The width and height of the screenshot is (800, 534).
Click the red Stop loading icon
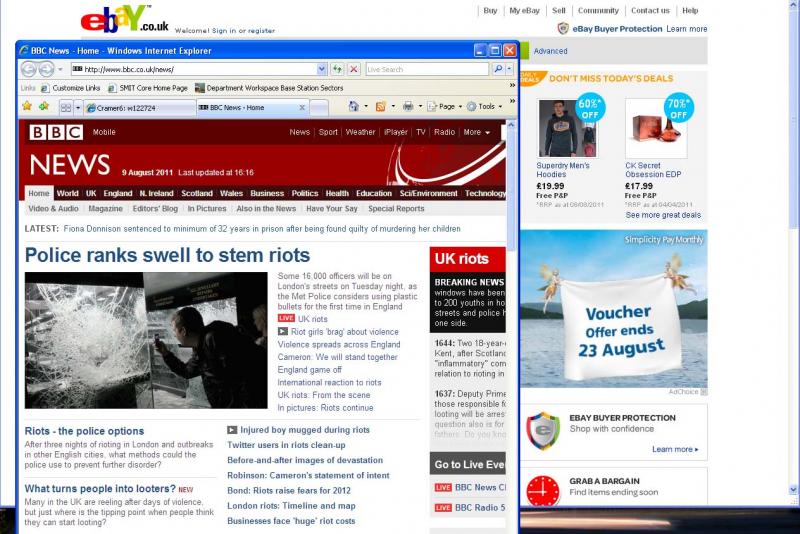click(x=354, y=69)
